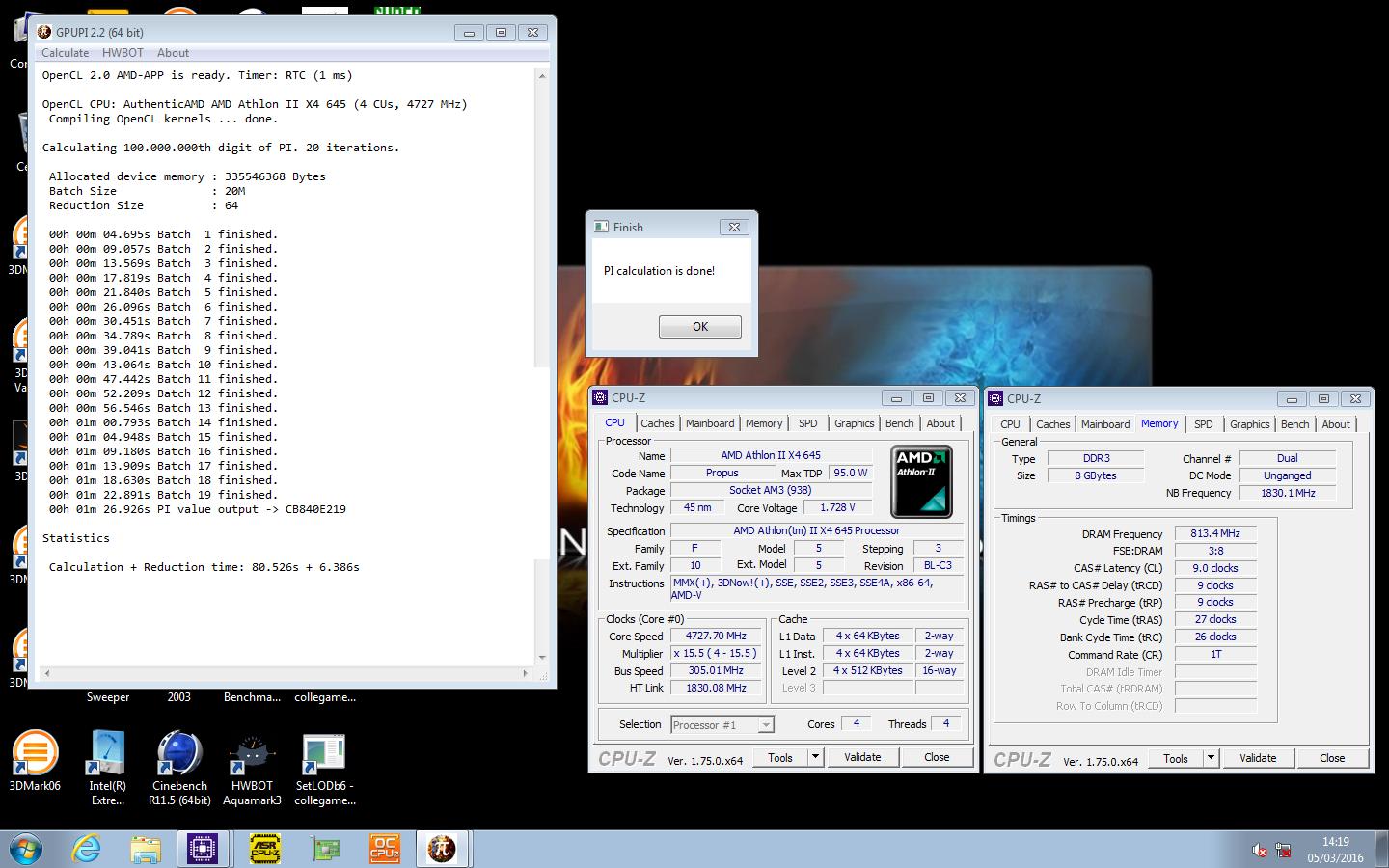This screenshot has height=868, width=1389.
Task: Switch to GPUPI taskbar icon
Action: (442, 849)
